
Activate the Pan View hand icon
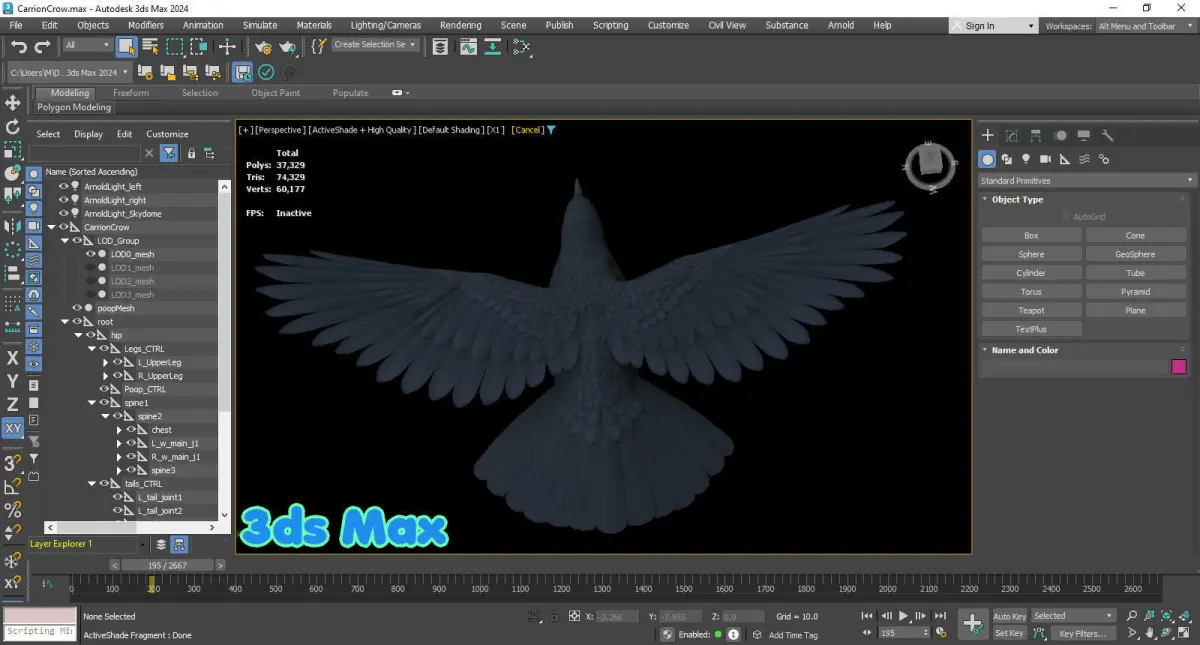(1150, 633)
